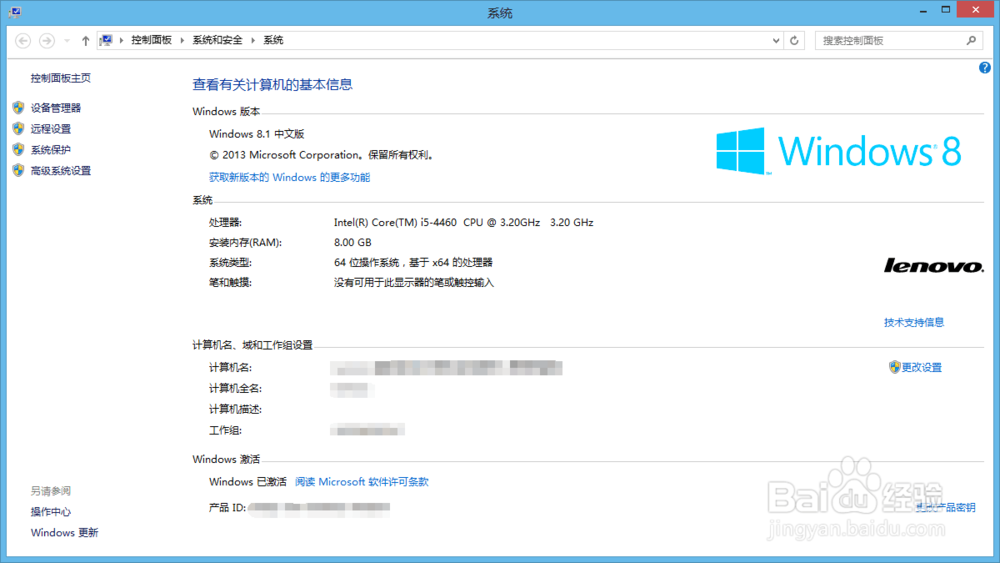The image size is (1000, 563).
Task: Click Windows 8 logo image
Action: (x=839, y=151)
